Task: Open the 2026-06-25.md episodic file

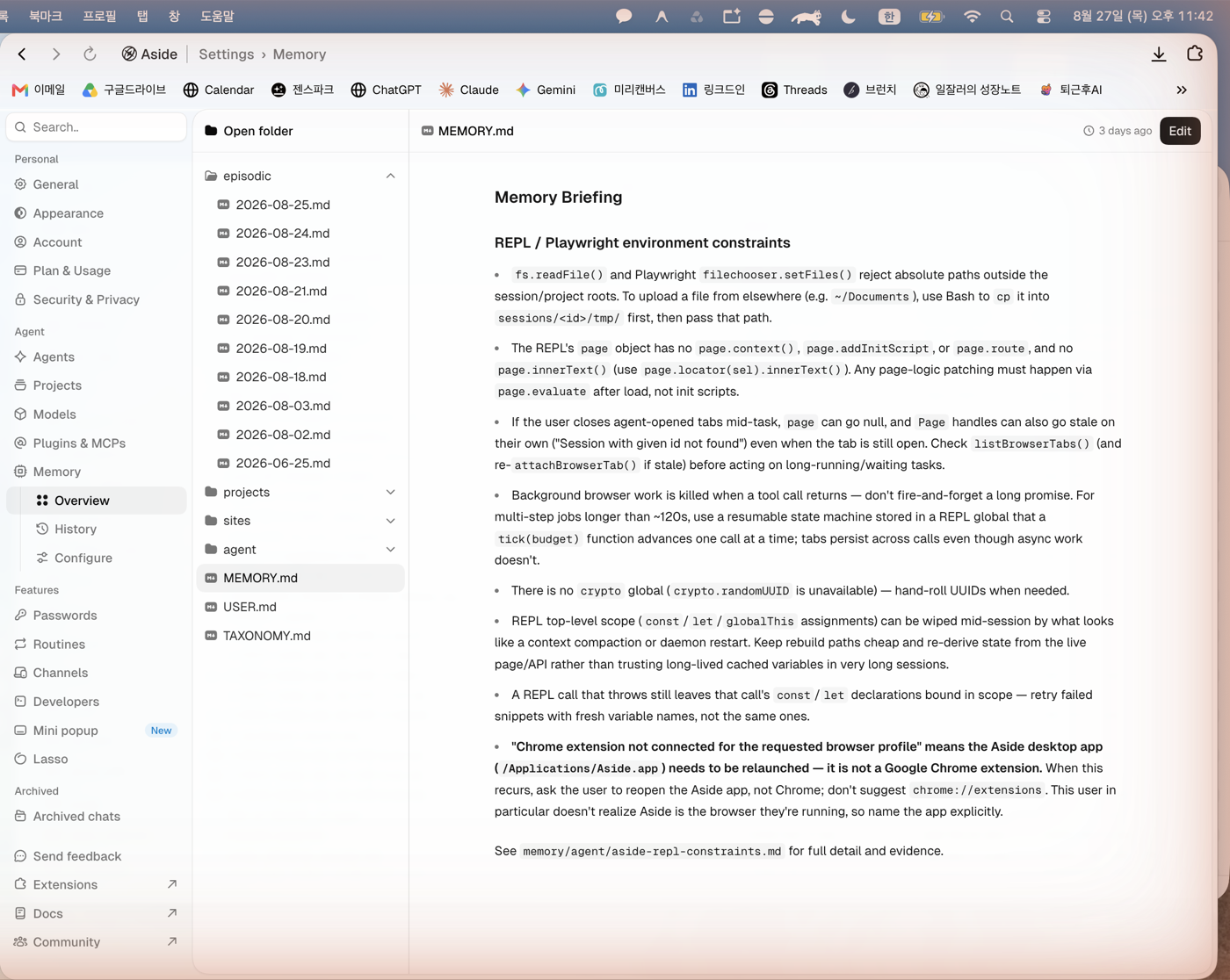Action: pos(300,464)
